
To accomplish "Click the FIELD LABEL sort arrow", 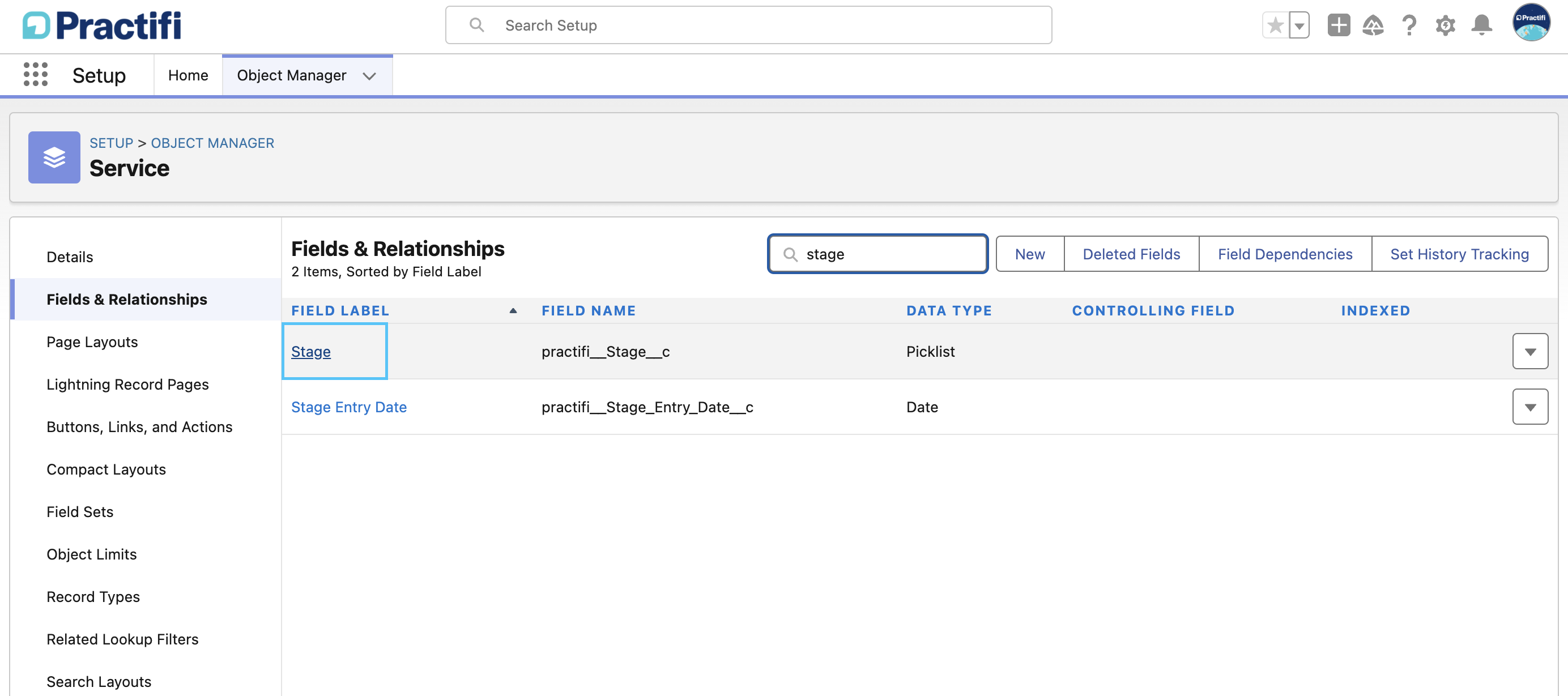I will point(513,310).
